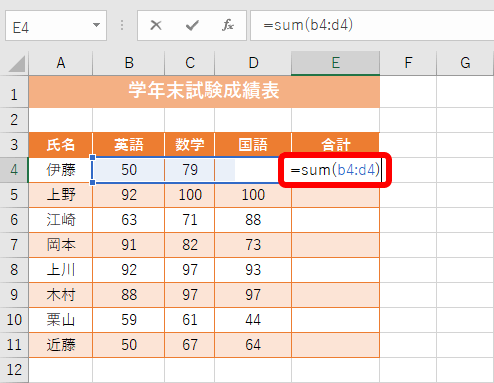This screenshot has height=383, width=494.
Task: Click the empty total cell for 上野
Action: coord(335,195)
